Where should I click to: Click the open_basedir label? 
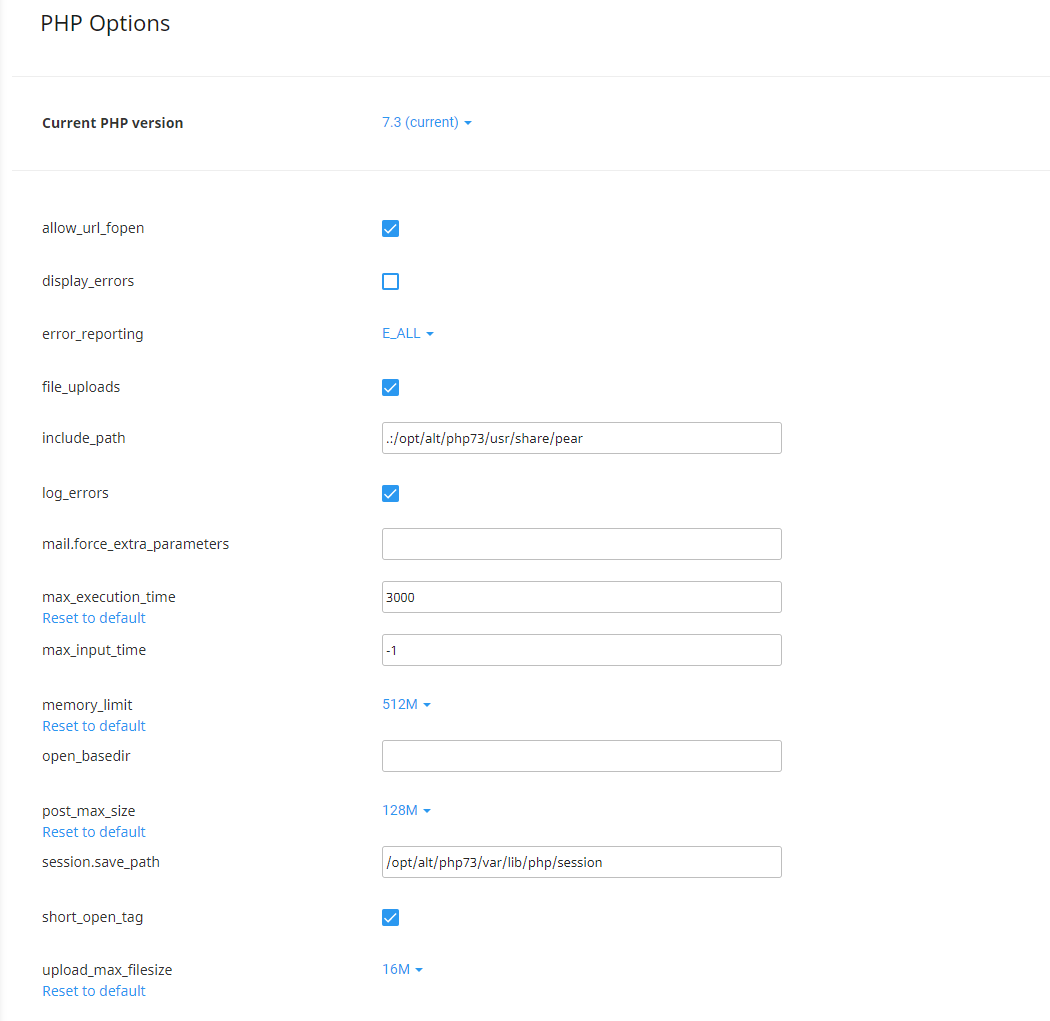click(86, 756)
